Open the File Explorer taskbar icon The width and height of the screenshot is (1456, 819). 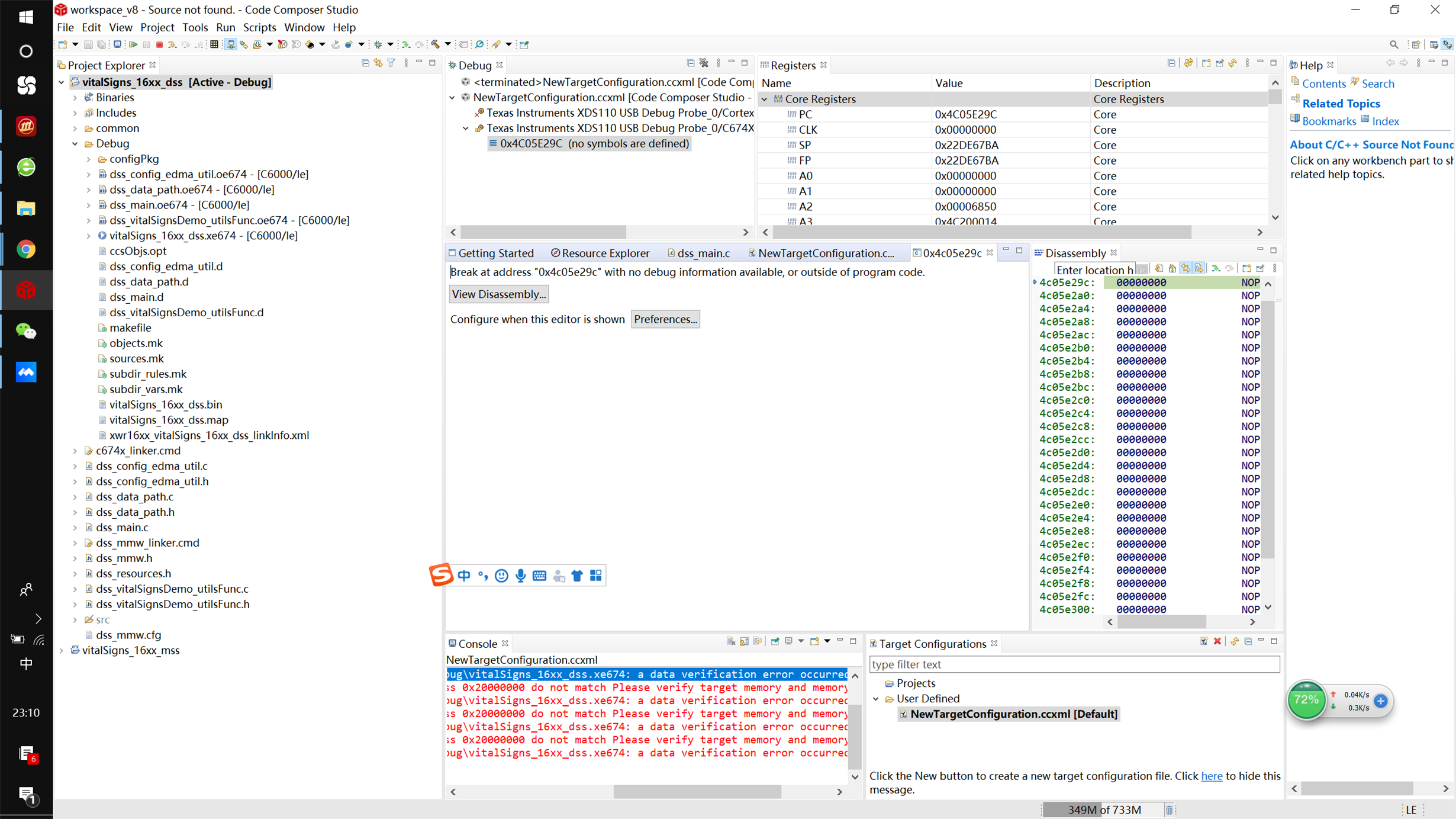26,208
